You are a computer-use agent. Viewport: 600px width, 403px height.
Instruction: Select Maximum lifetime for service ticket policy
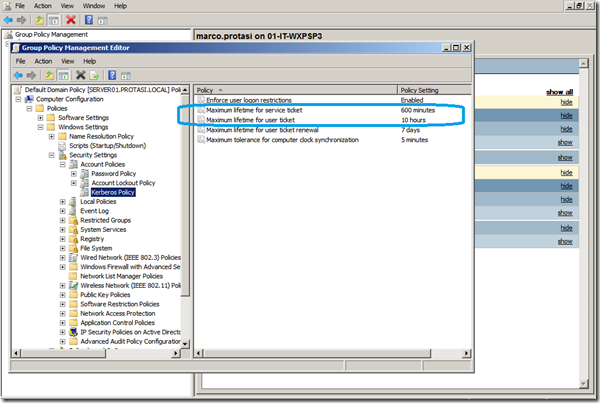tap(254, 110)
